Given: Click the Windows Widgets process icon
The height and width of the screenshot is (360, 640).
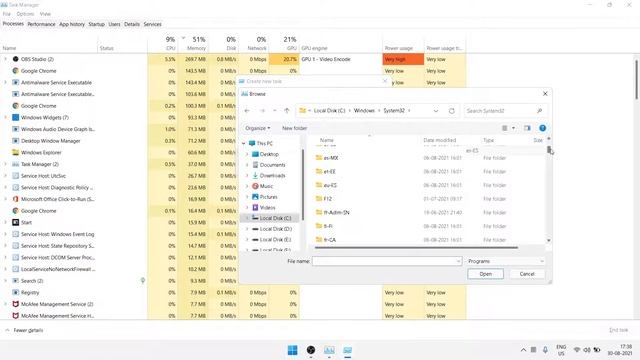Looking at the screenshot, I should click(x=16, y=118).
